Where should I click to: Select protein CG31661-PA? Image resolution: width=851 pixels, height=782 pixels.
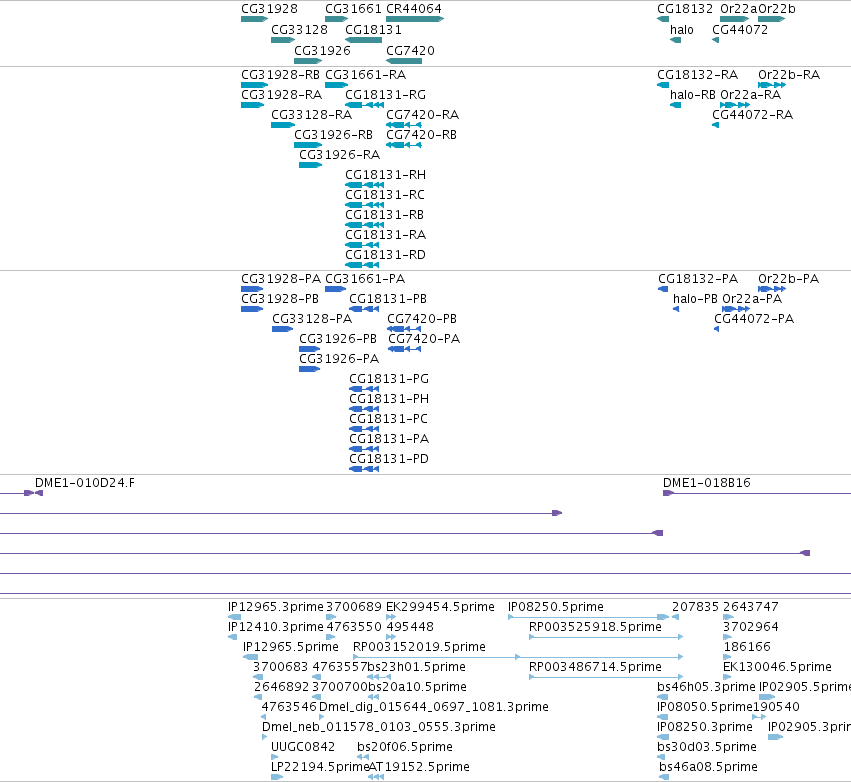click(x=336, y=289)
